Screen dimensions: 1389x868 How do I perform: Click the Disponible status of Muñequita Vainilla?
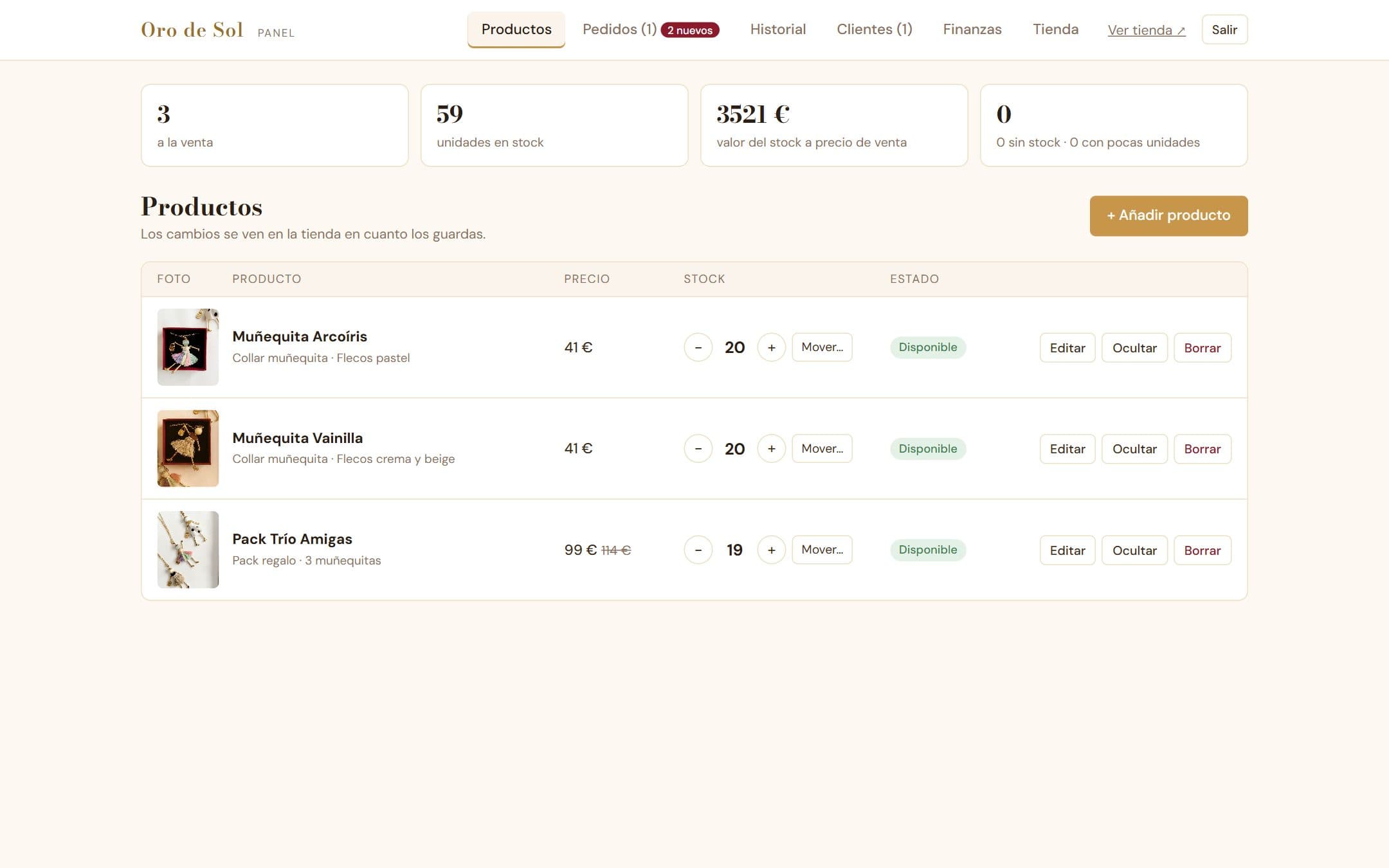click(928, 449)
